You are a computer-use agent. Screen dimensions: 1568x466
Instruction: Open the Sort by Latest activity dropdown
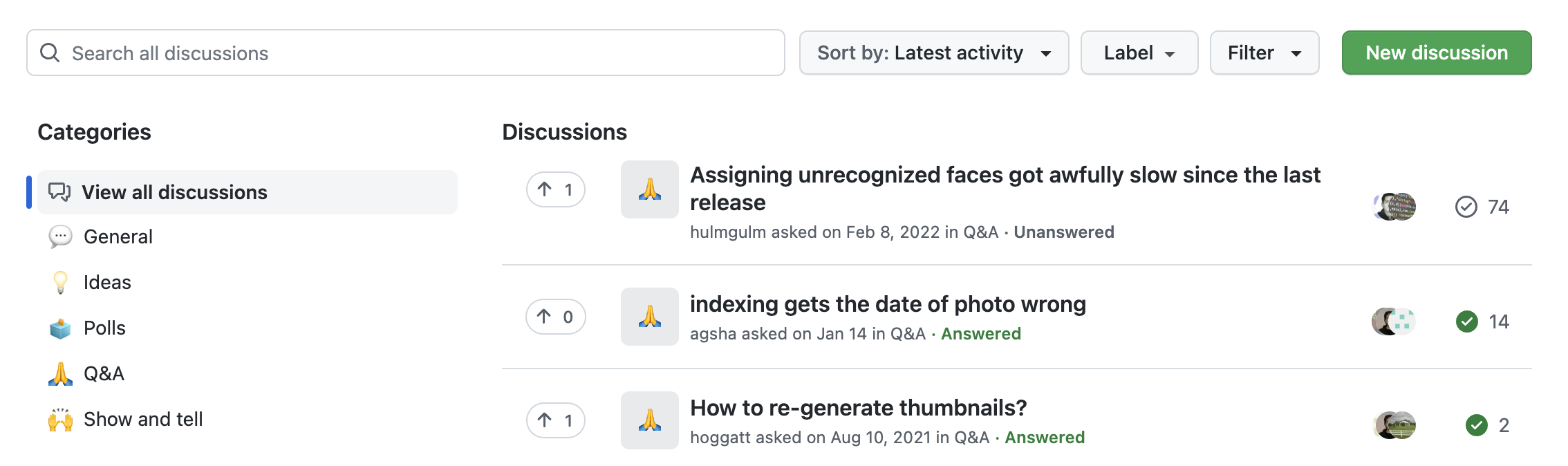tap(933, 53)
